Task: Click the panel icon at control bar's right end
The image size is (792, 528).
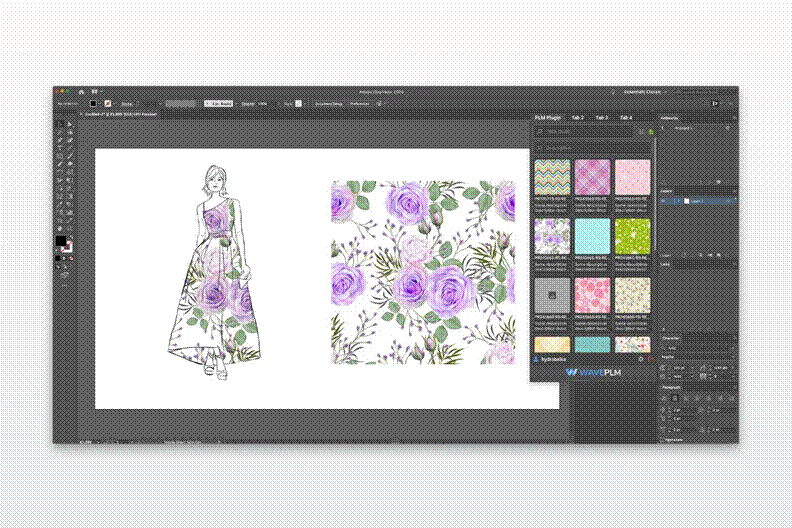Action: pos(715,104)
